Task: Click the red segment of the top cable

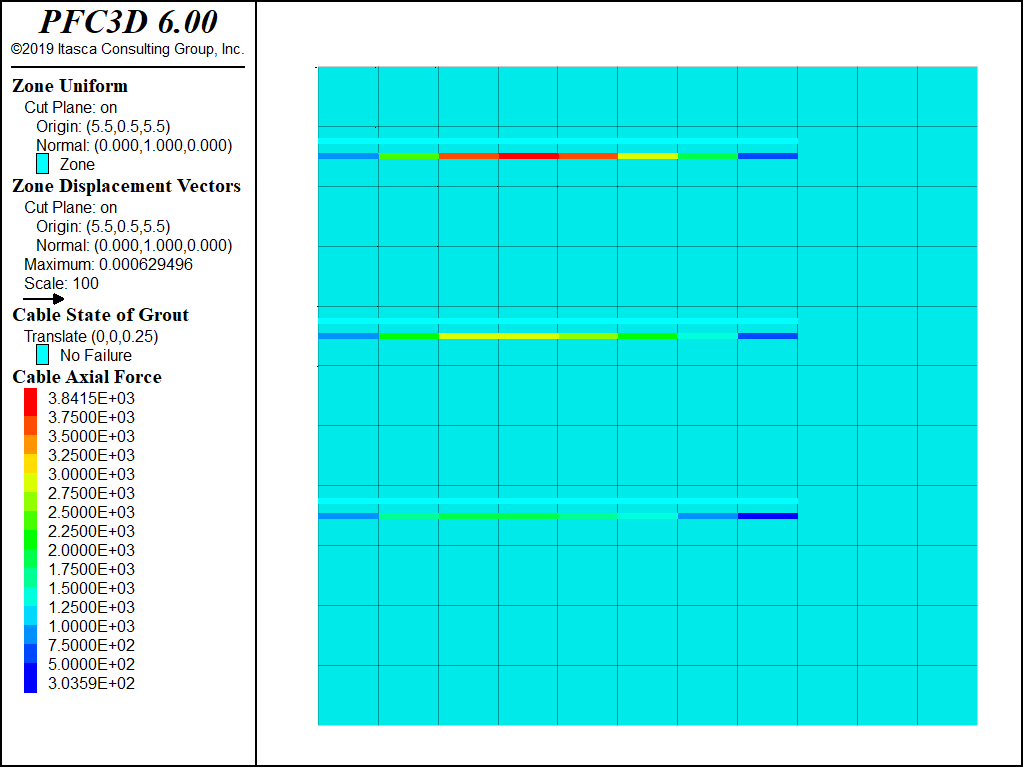Action: pyautogui.click(x=528, y=156)
